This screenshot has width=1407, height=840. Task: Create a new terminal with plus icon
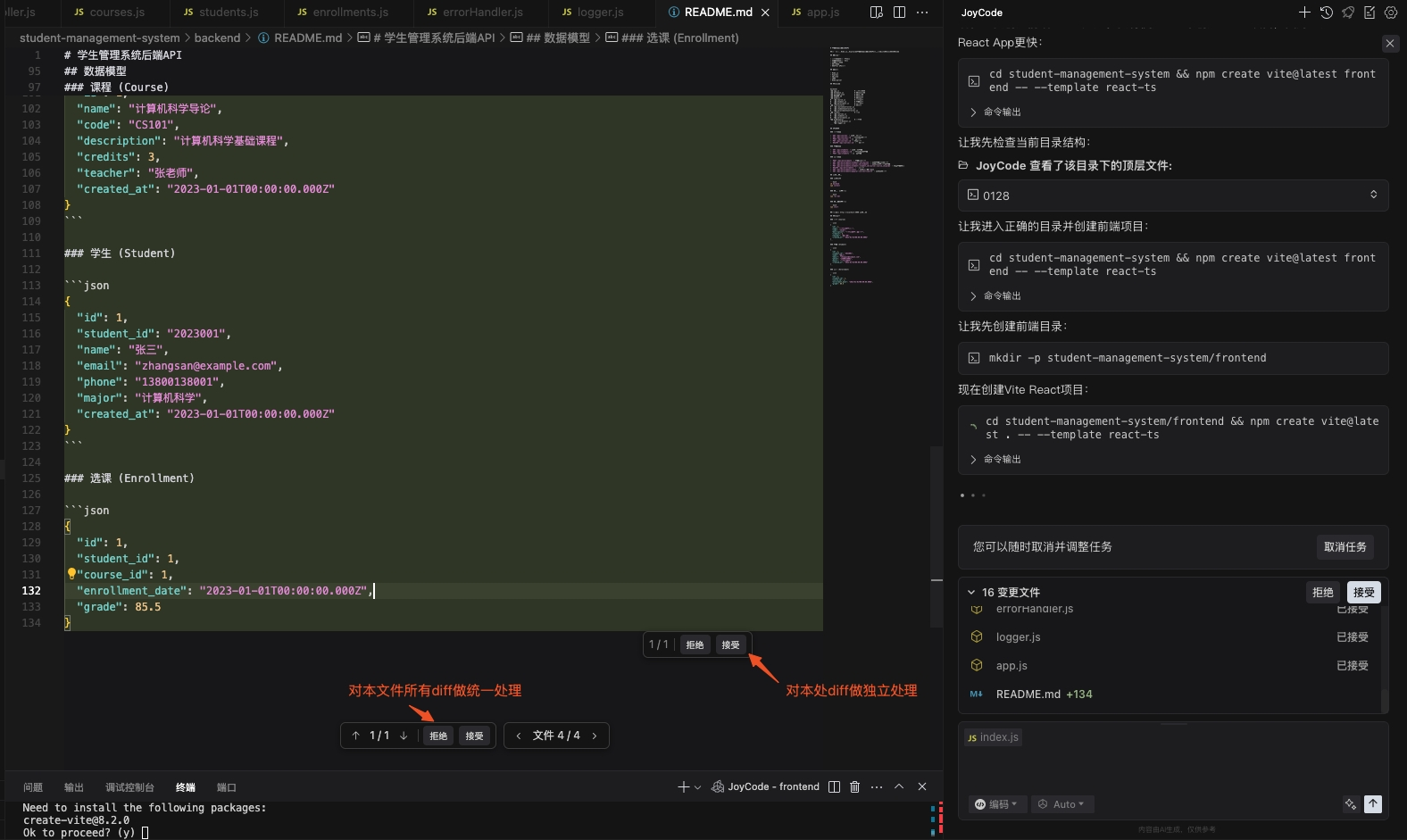coord(683,786)
